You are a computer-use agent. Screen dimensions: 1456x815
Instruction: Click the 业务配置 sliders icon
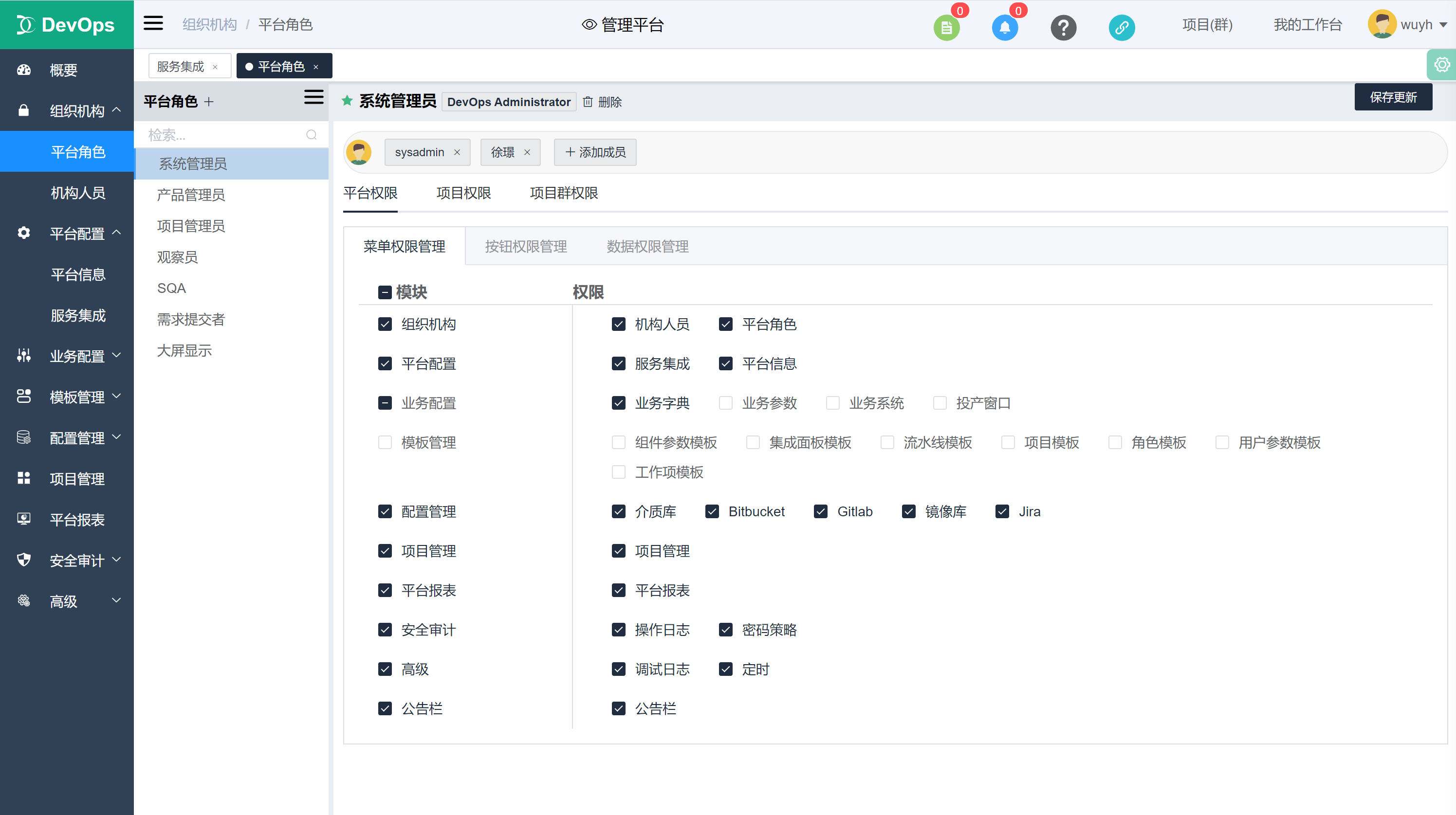[x=23, y=355]
